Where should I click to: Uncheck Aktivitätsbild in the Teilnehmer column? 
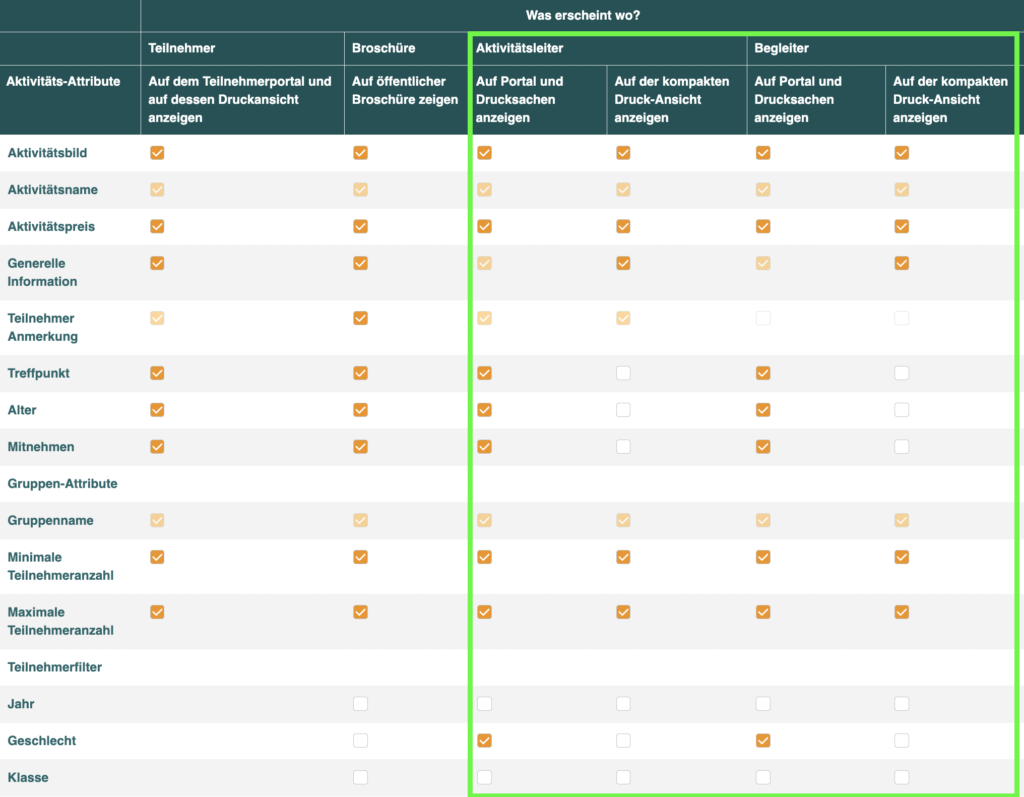click(x=157, y=153)
